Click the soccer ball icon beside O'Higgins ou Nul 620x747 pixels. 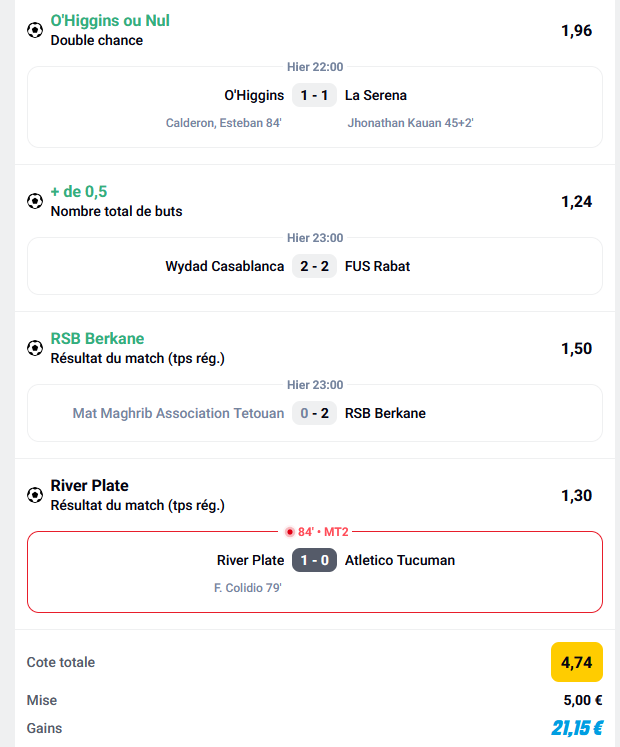[x=35, y=30]
